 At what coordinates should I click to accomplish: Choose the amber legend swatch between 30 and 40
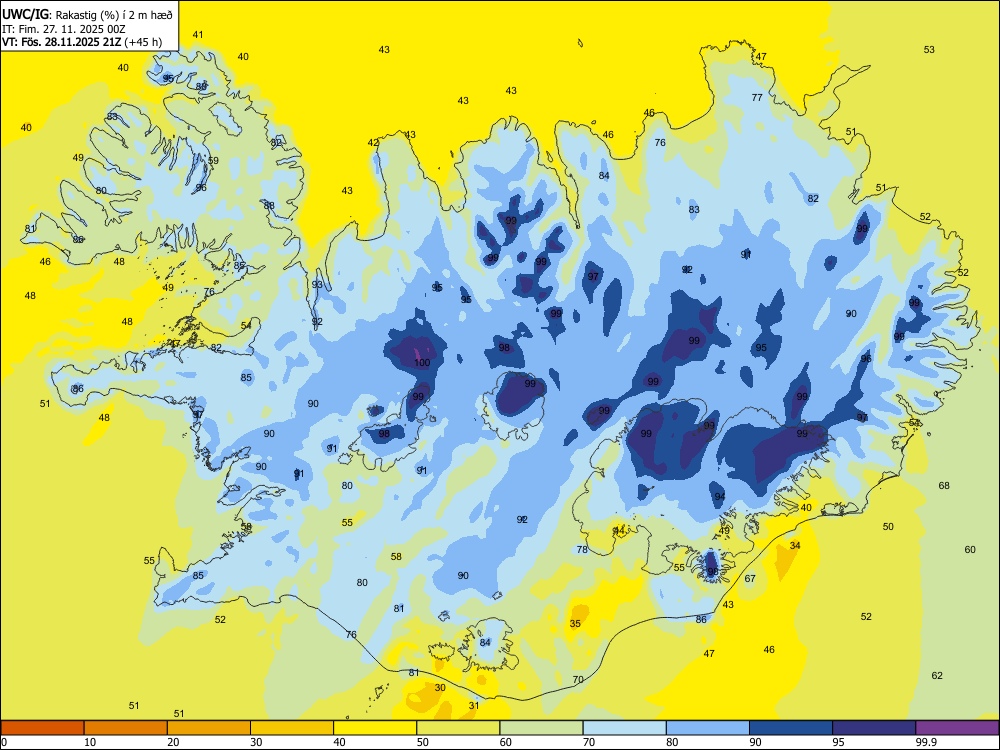[x=292, y=728]
